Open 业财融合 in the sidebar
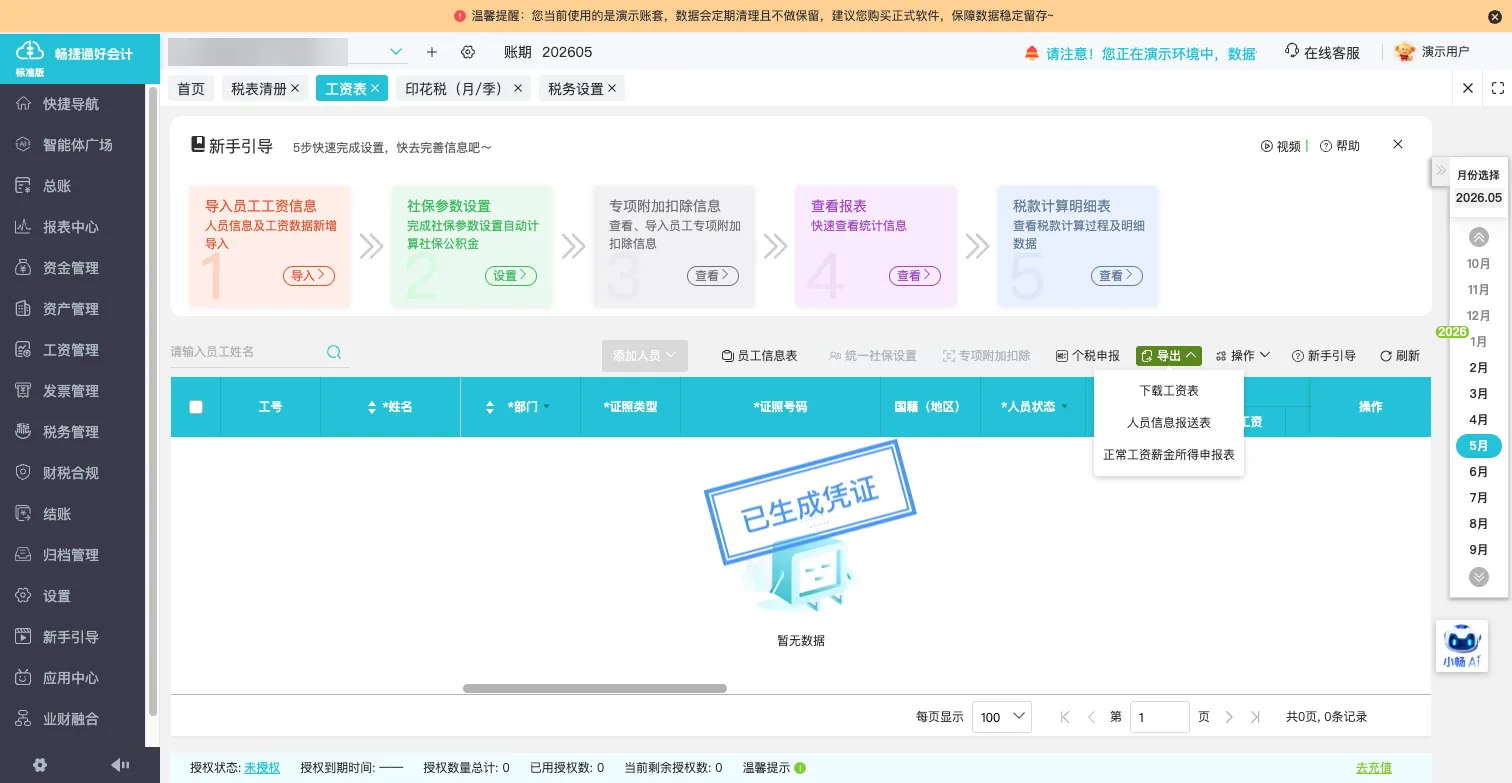This screenshot has width=1512, height=783. click(x=70, y=719)
